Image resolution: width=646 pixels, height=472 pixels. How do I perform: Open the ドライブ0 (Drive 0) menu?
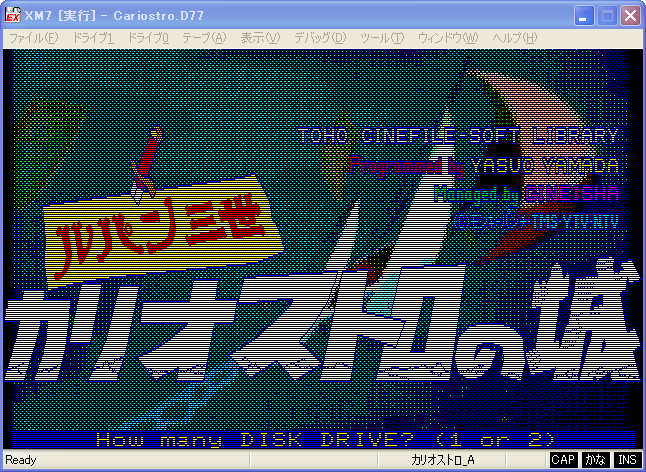[x=149, y=38]
